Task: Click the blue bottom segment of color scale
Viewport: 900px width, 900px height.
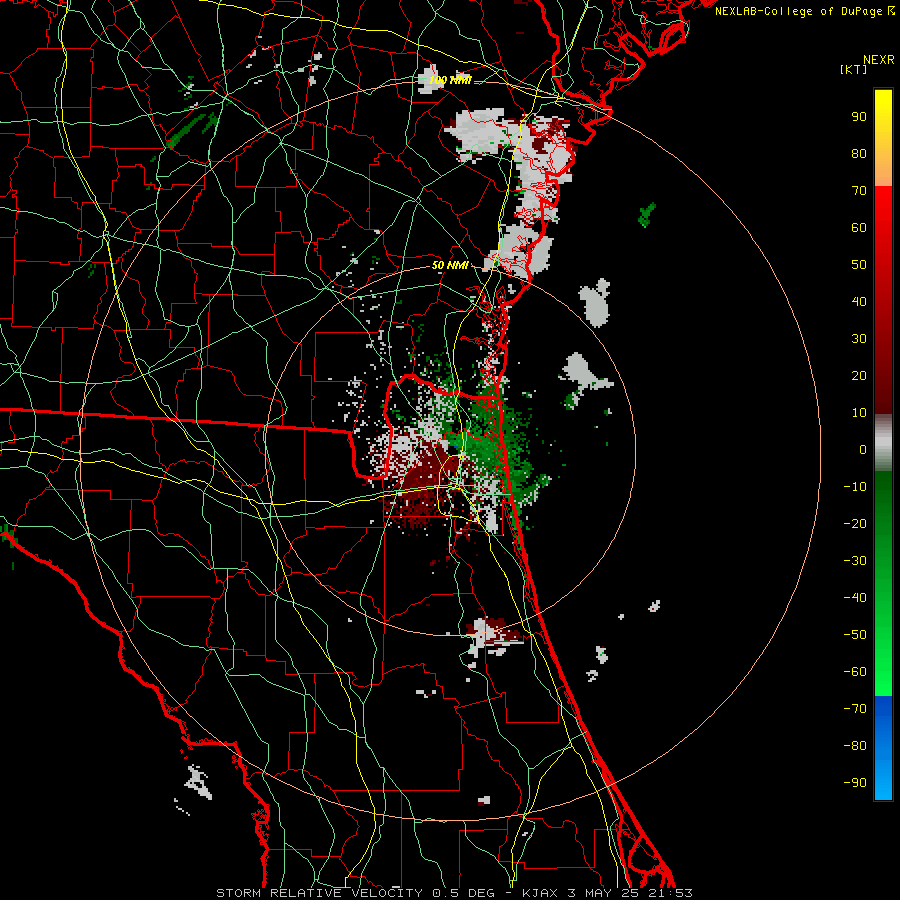Action: point(883,748)
